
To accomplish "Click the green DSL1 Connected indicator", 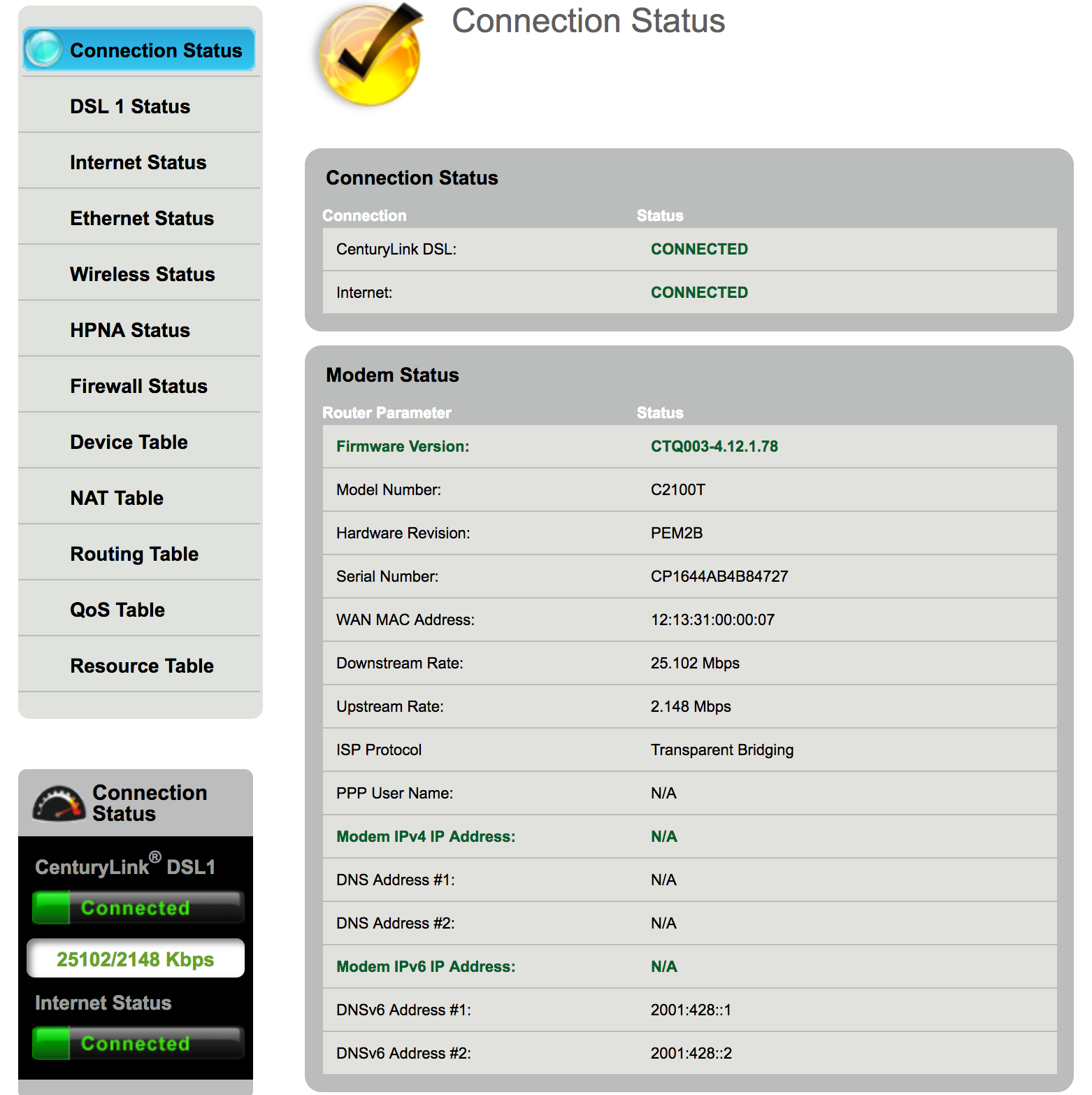I will pyautogui.click(x=137, y=908).
